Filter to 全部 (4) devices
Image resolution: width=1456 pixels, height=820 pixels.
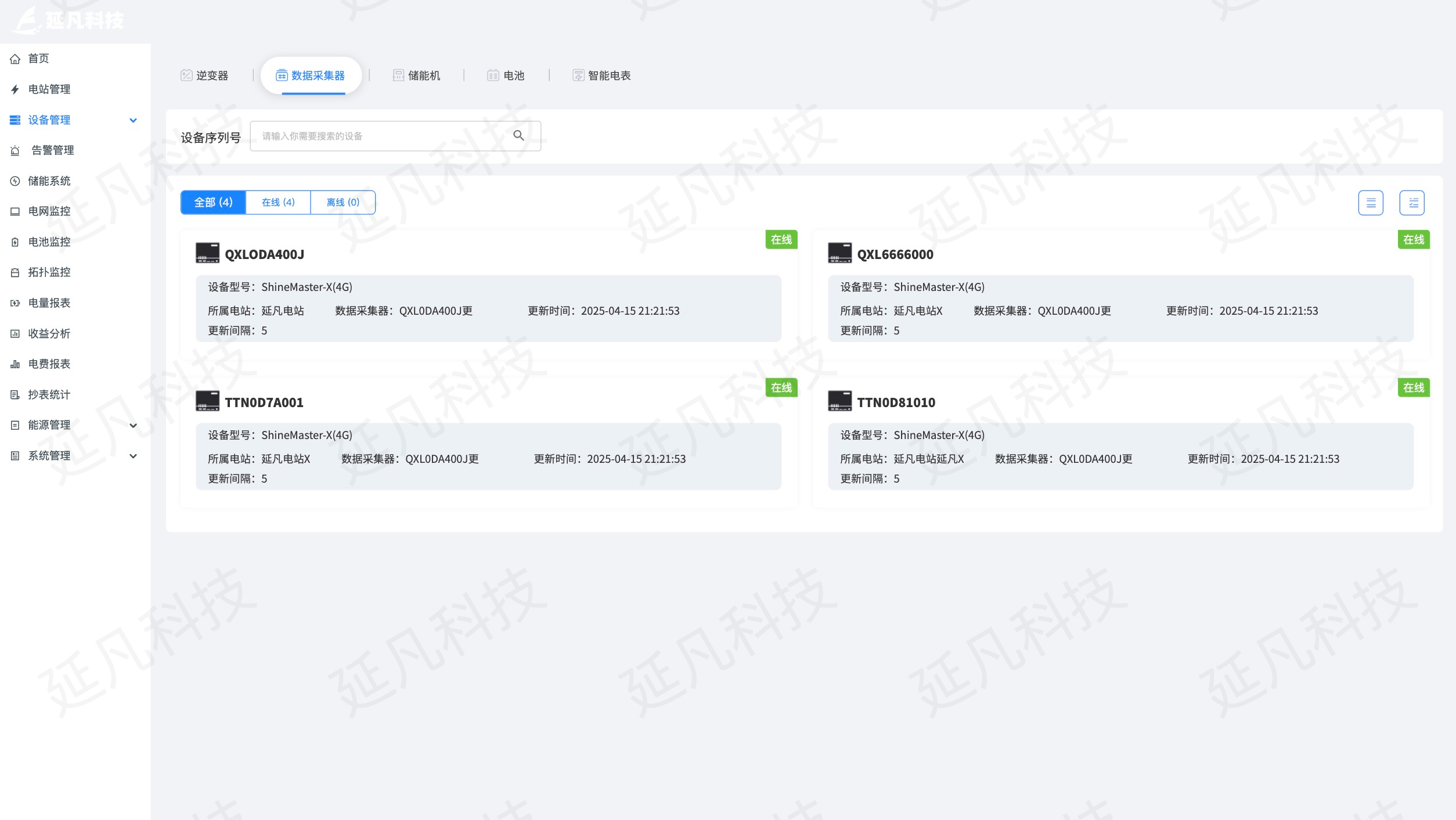click(213, 202)
